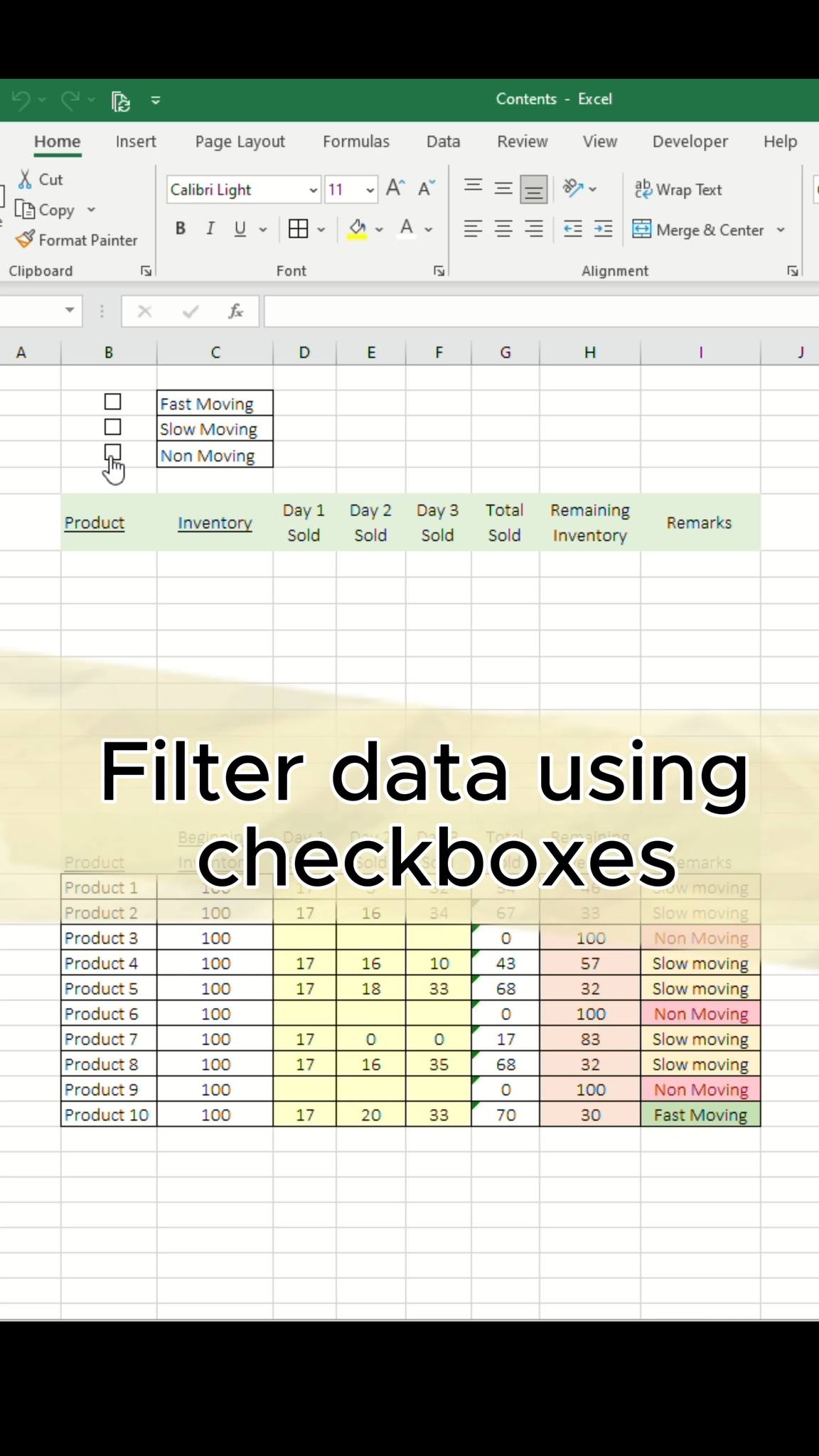Open the Data tab
Screen dimensions: 819x1456
[444, 141]
